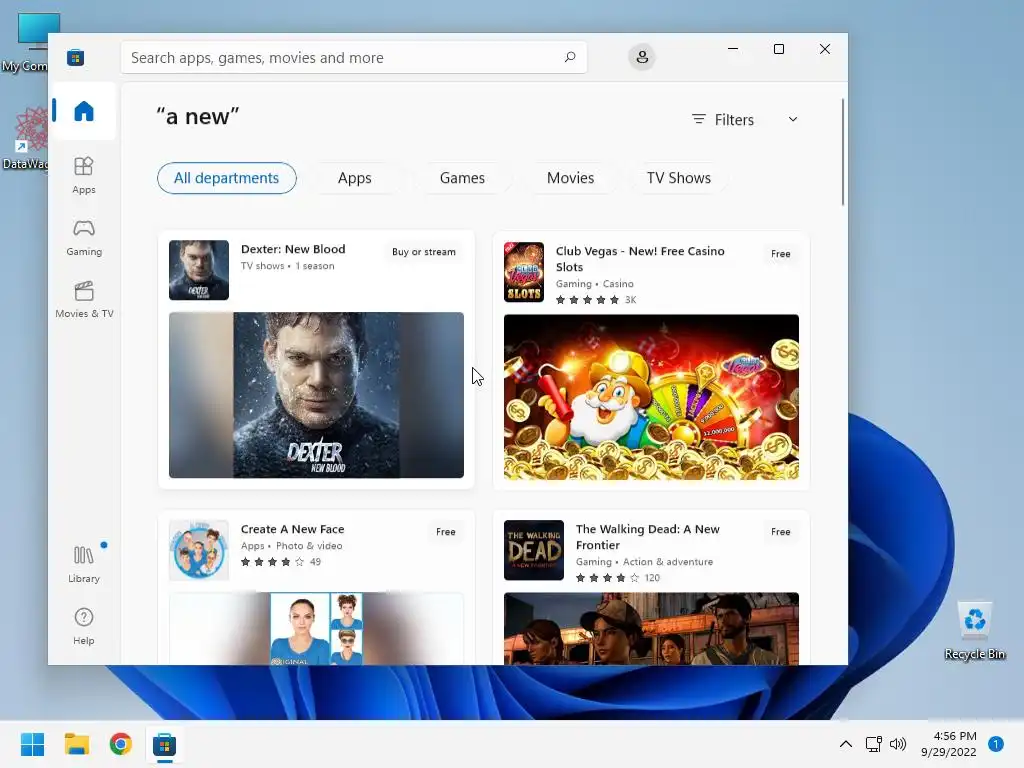
Task: Click Buy or stream for Dexter
Action: tap(424, 252)
